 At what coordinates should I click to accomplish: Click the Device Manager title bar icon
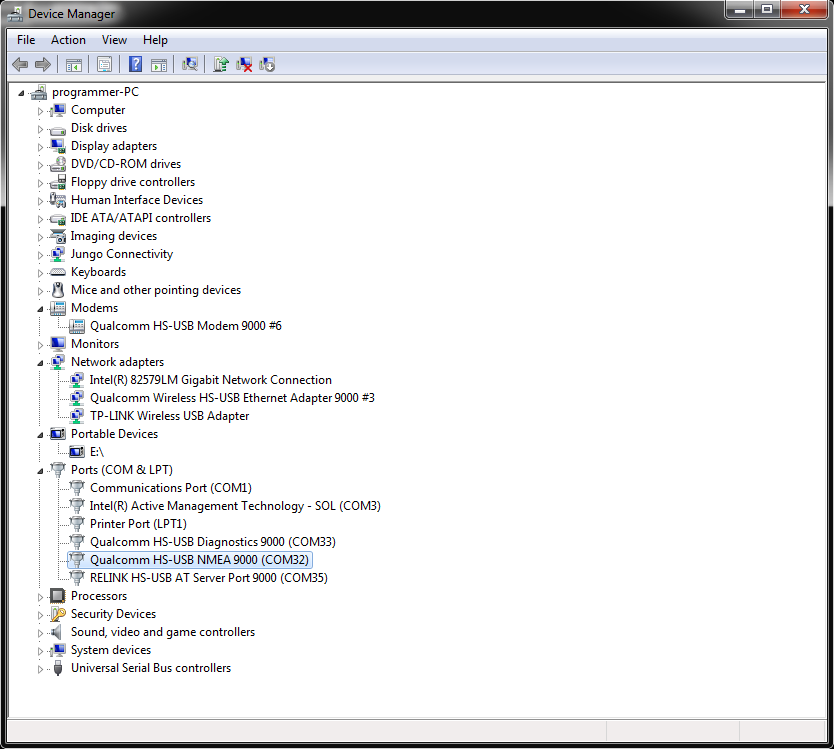15,14
